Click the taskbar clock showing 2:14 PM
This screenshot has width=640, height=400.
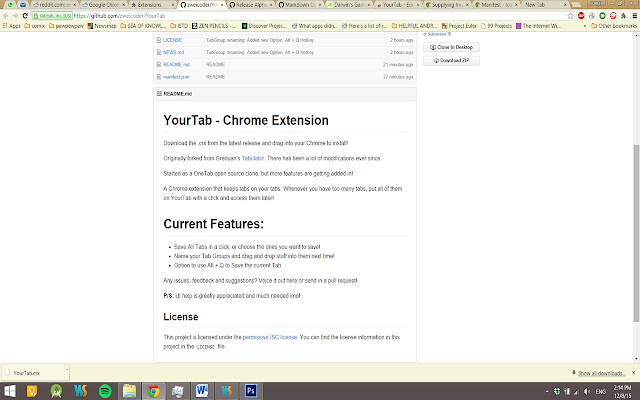point(622,391)
